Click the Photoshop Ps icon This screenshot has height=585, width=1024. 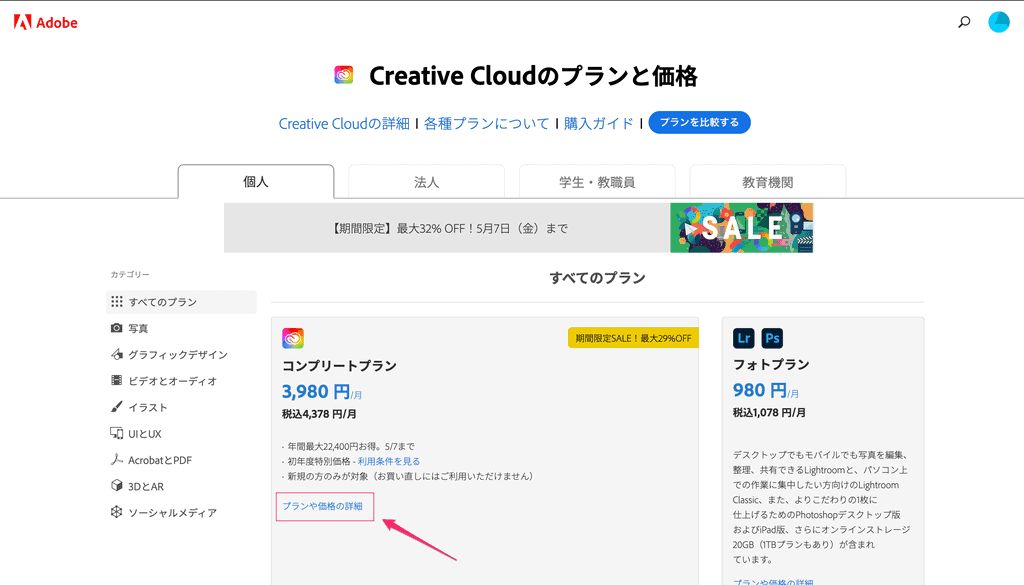coord(772,338)
